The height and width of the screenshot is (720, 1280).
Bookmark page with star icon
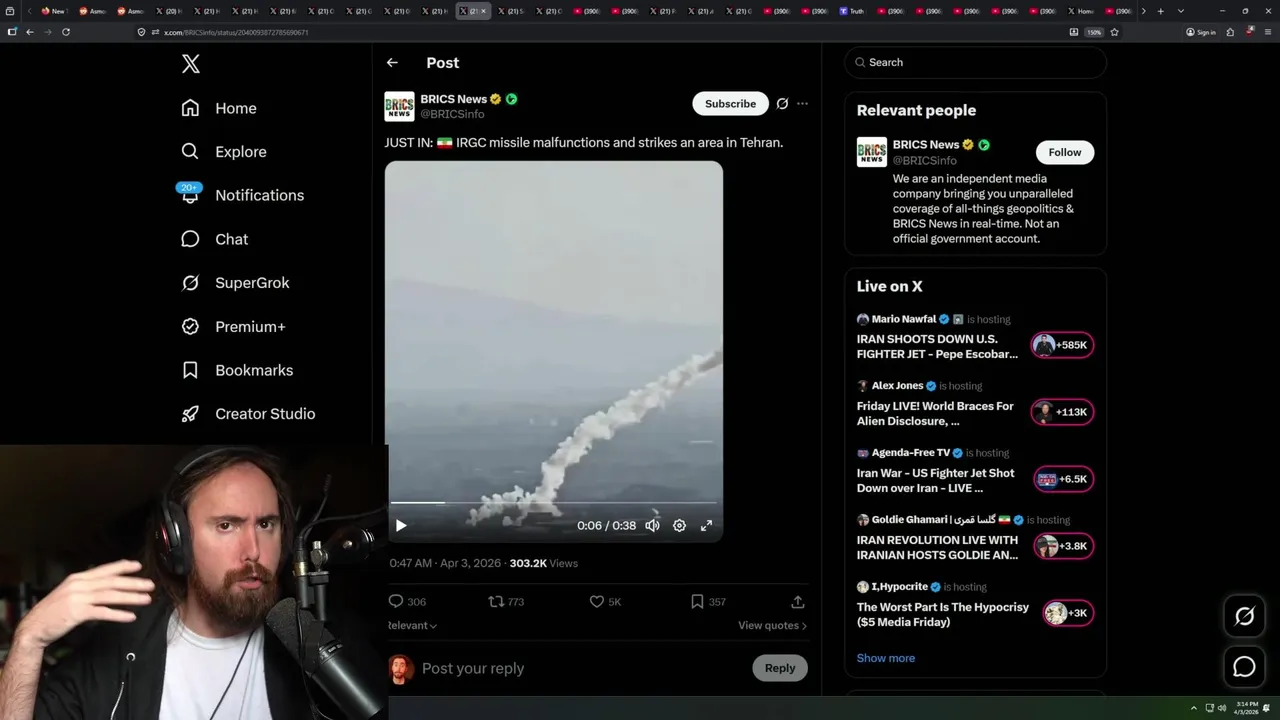[1114, 32]
